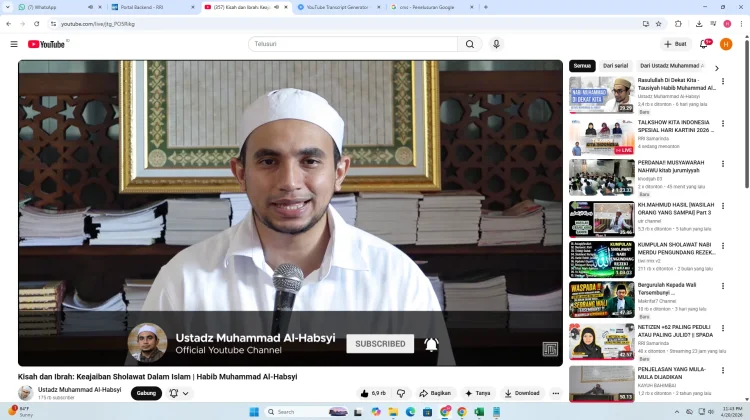Reload the page in browser toolbar
This screenshot has width=750, height=420.
tap(36, 23)
